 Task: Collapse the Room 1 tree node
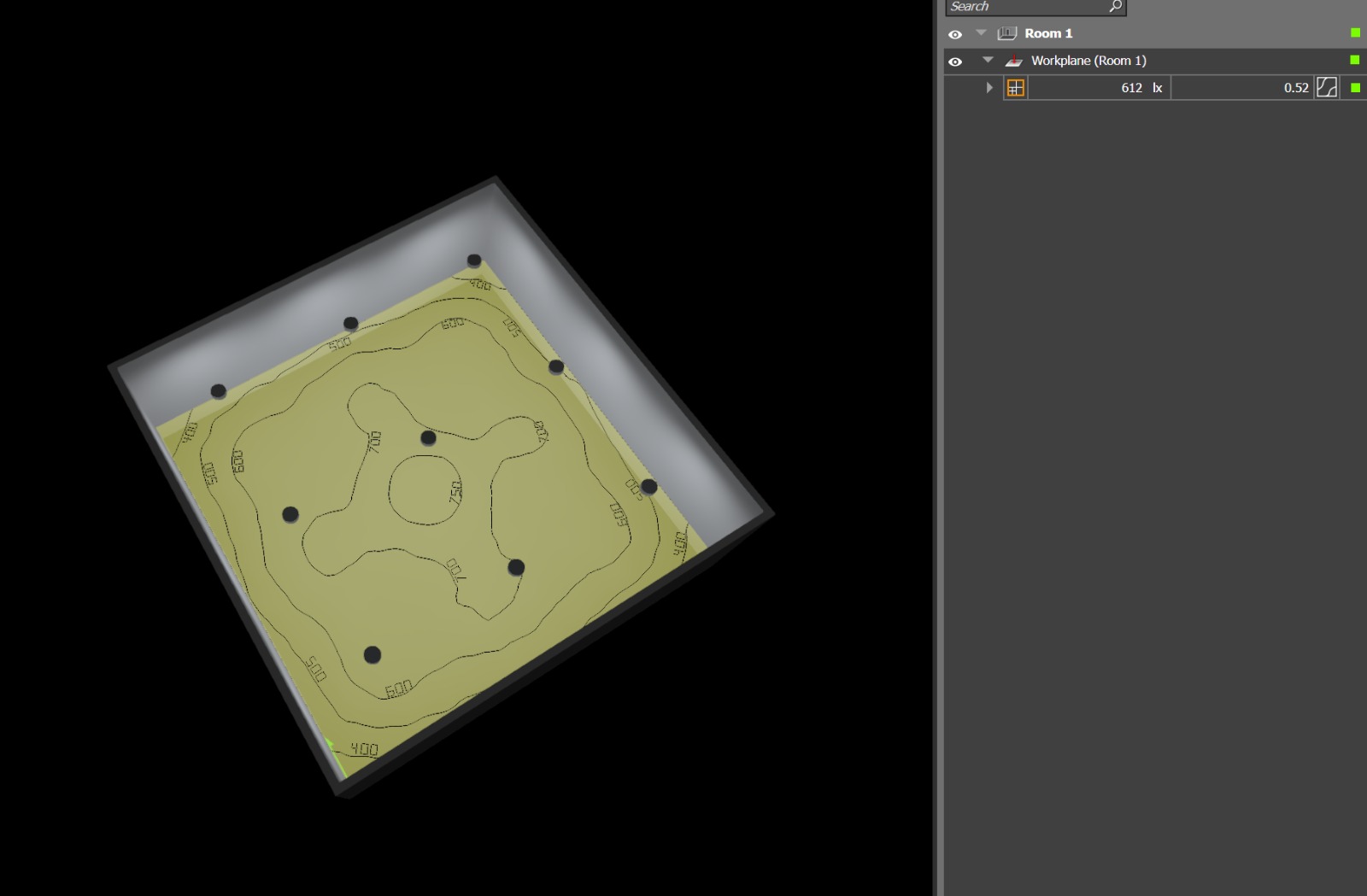click(x=981, y=33)
